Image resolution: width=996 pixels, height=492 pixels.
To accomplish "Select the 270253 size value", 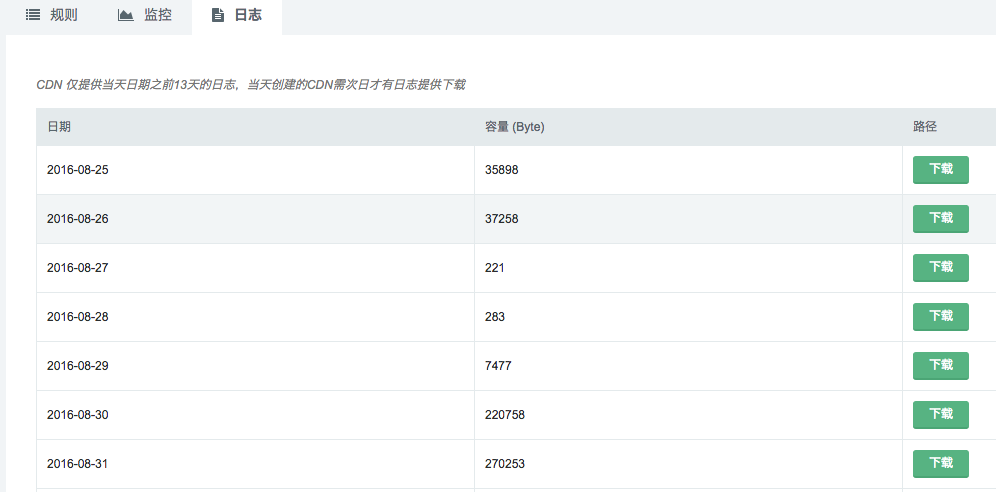I will pos(505,464).
